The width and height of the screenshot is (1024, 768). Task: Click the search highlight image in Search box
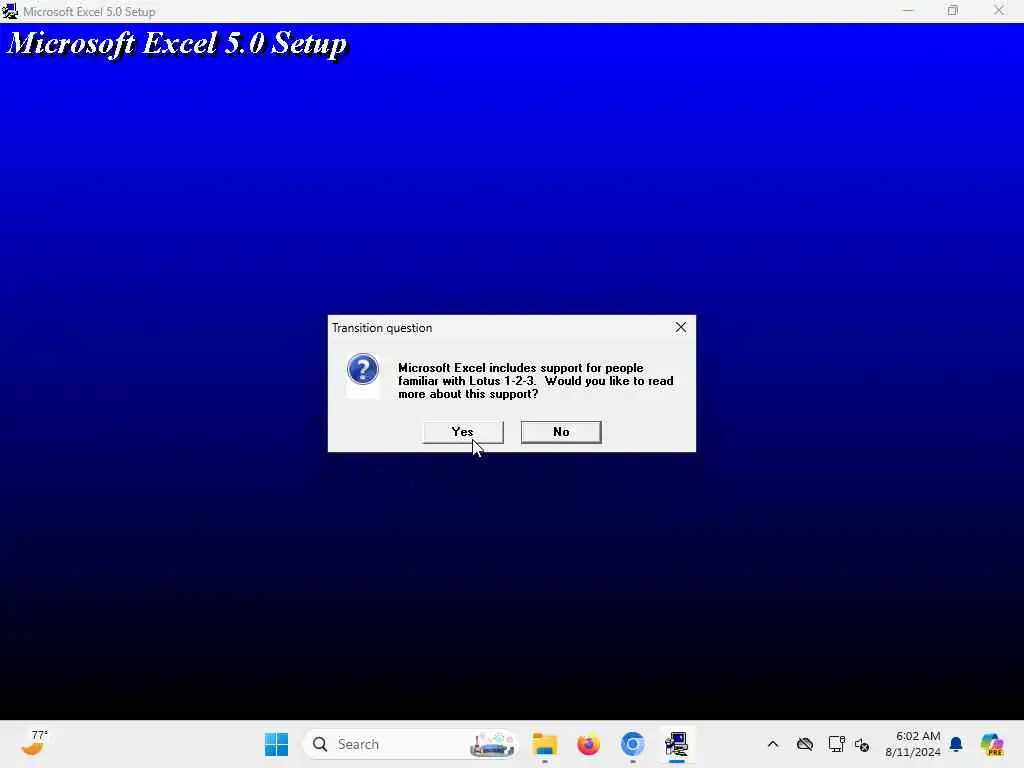pyautogui.click(x=492, y=744)
